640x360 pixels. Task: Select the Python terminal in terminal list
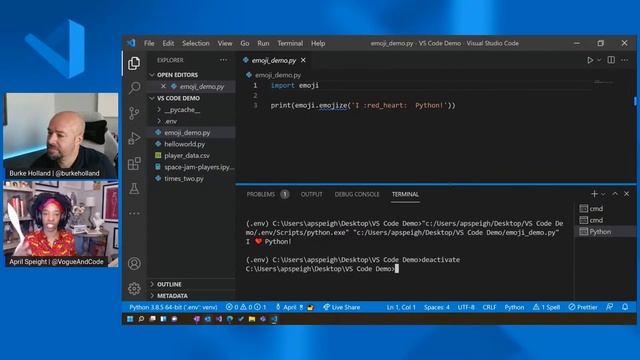click(605, 231)
